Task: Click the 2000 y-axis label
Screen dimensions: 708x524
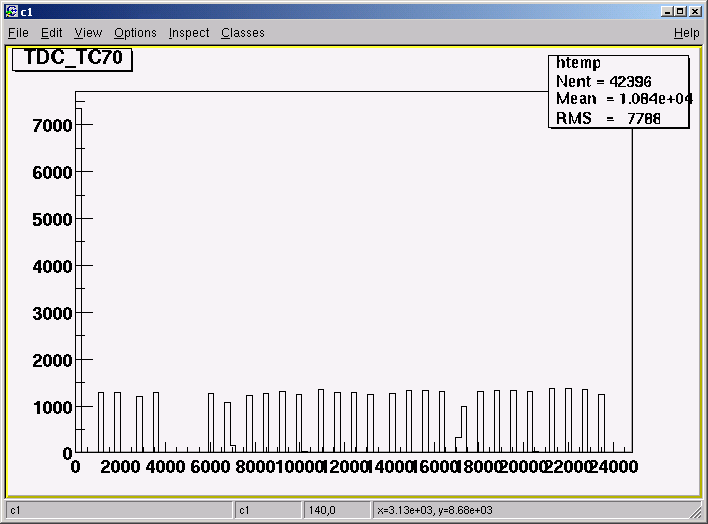Action: click(52, 360)
